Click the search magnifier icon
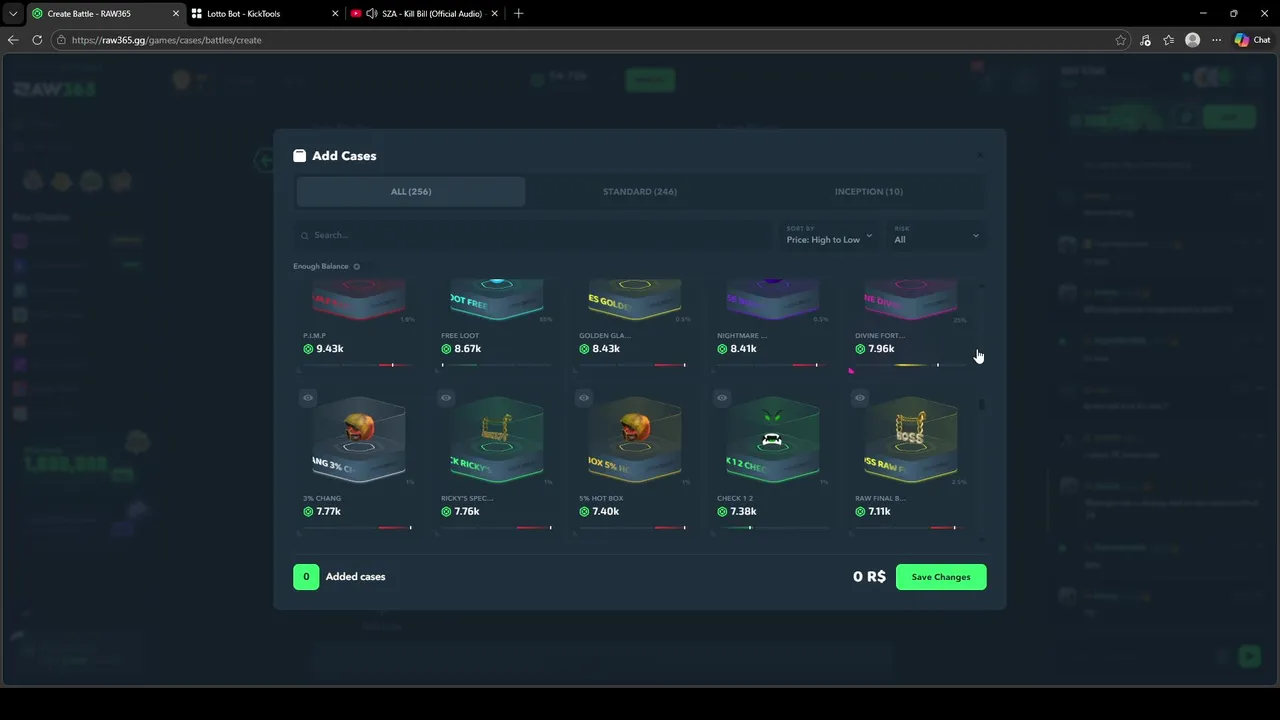This screenshot has height=720, width=1280. [x=305, y=236]
